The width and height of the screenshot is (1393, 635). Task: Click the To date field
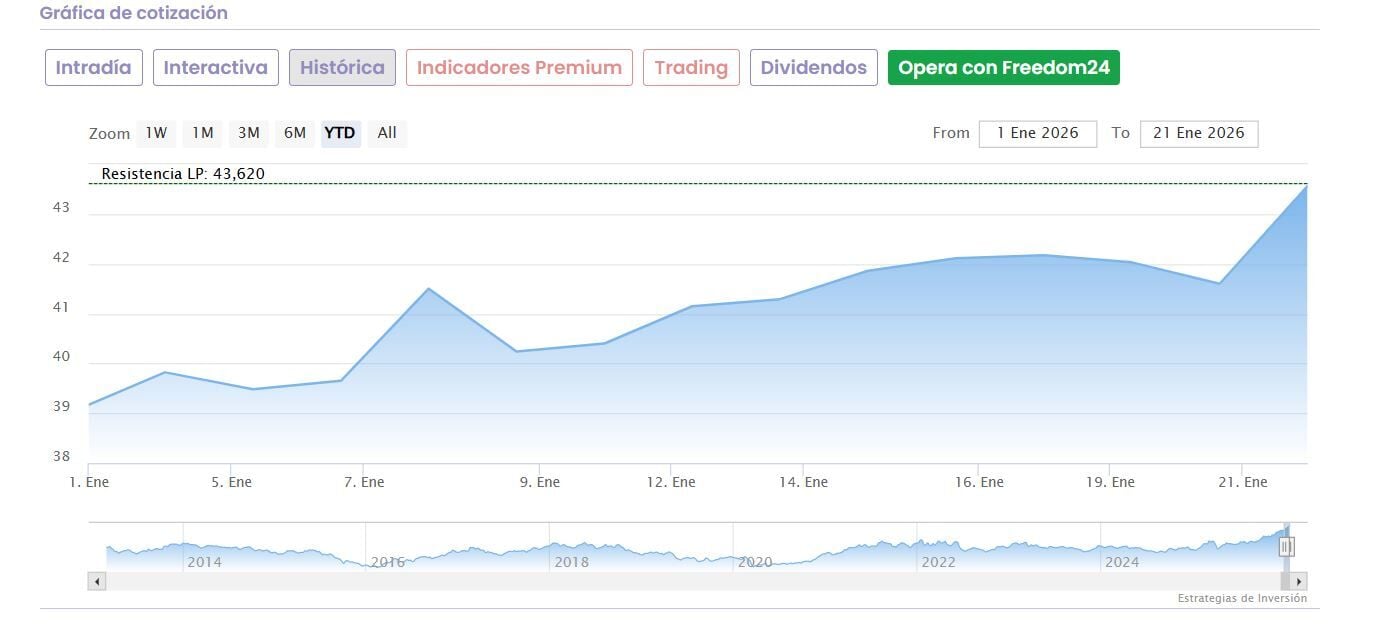(x=1198, y=133)
